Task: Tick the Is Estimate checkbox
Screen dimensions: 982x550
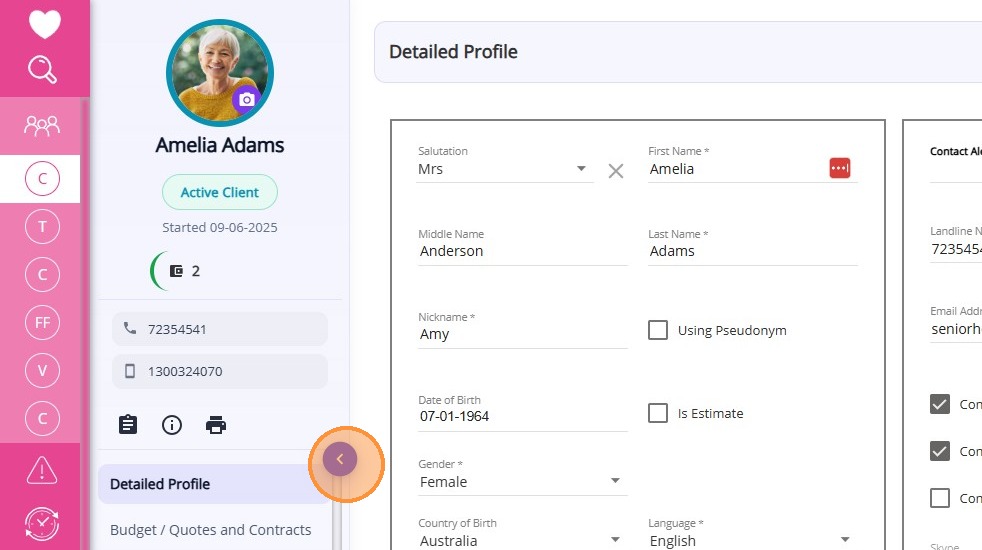Action: [x=658, y=413]
